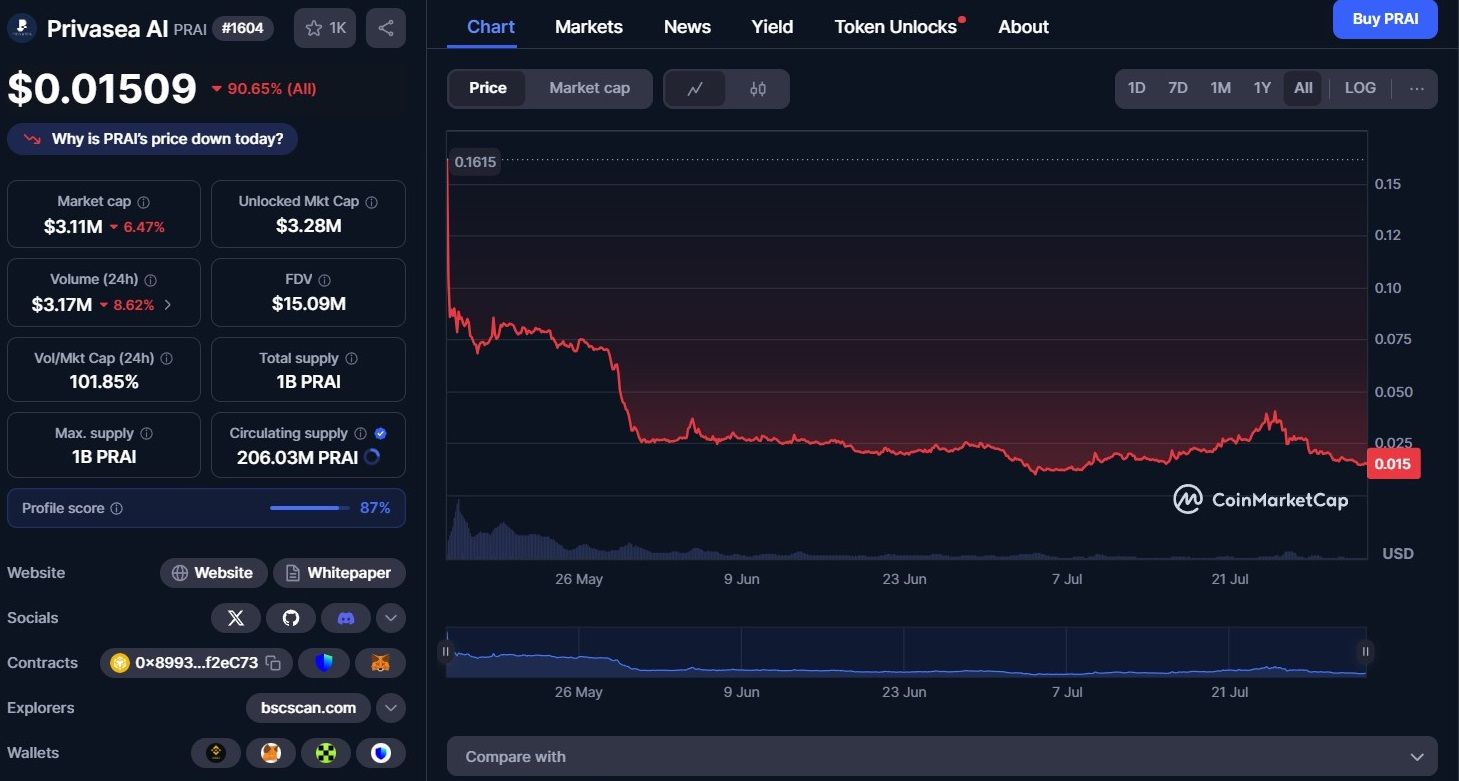Select the All time range
This screenshot has width=1459, height=781.
1303,88
